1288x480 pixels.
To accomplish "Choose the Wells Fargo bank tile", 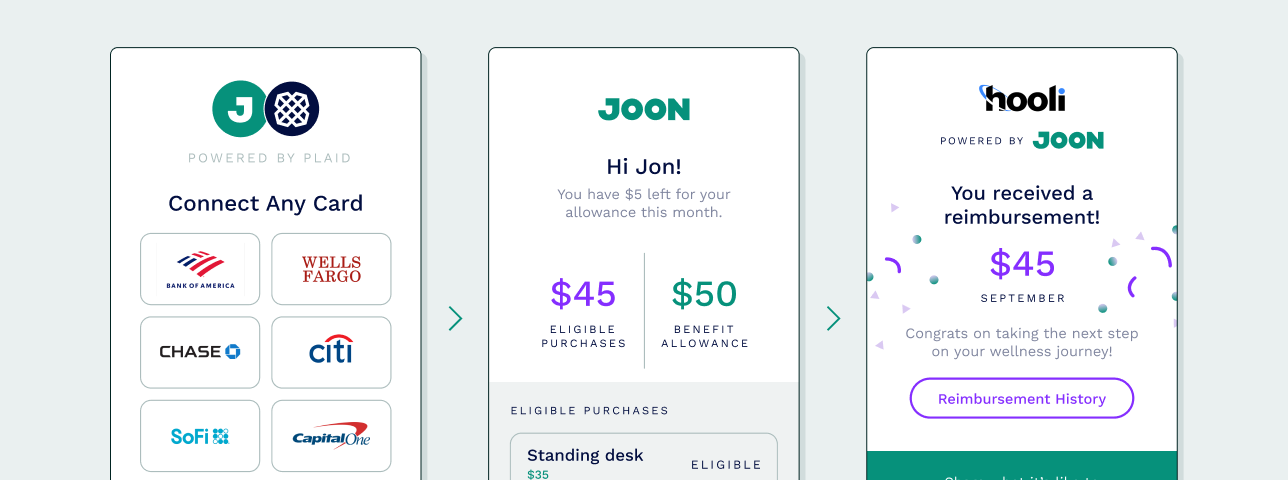I will [x=331, y=269].
